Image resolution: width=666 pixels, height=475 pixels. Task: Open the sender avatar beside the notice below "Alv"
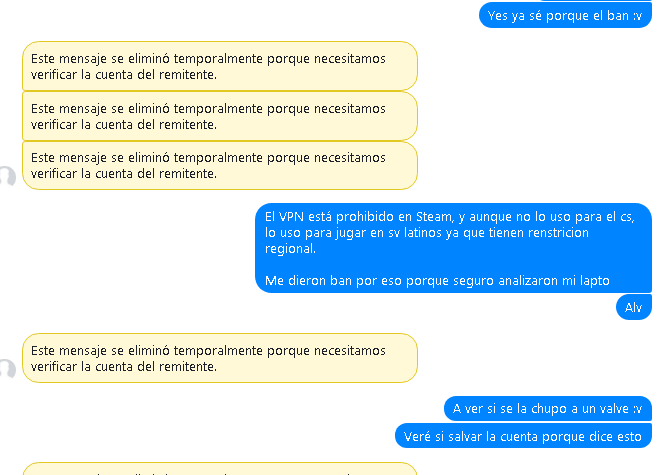(7, 369)
